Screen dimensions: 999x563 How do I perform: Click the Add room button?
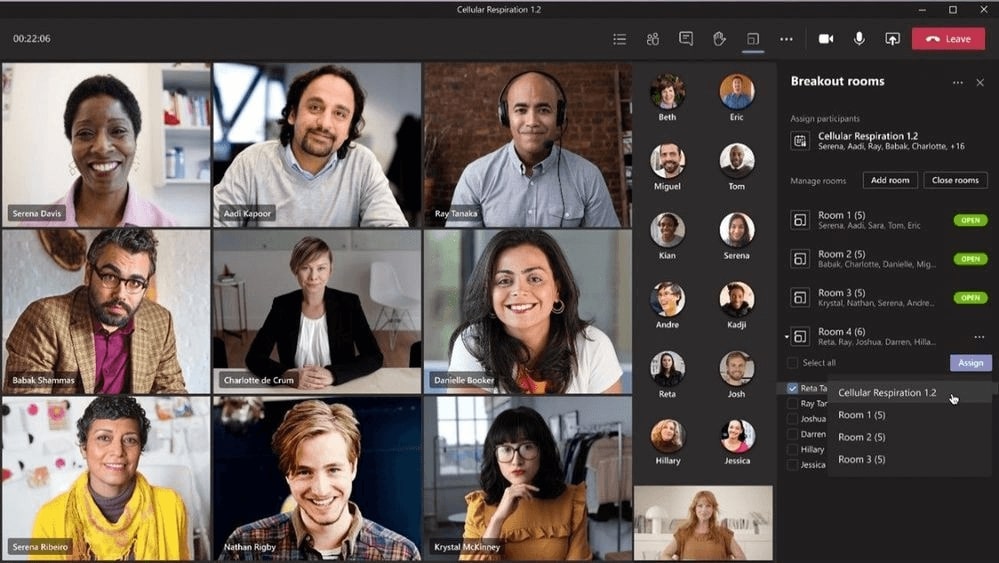[x=890, y=180]
